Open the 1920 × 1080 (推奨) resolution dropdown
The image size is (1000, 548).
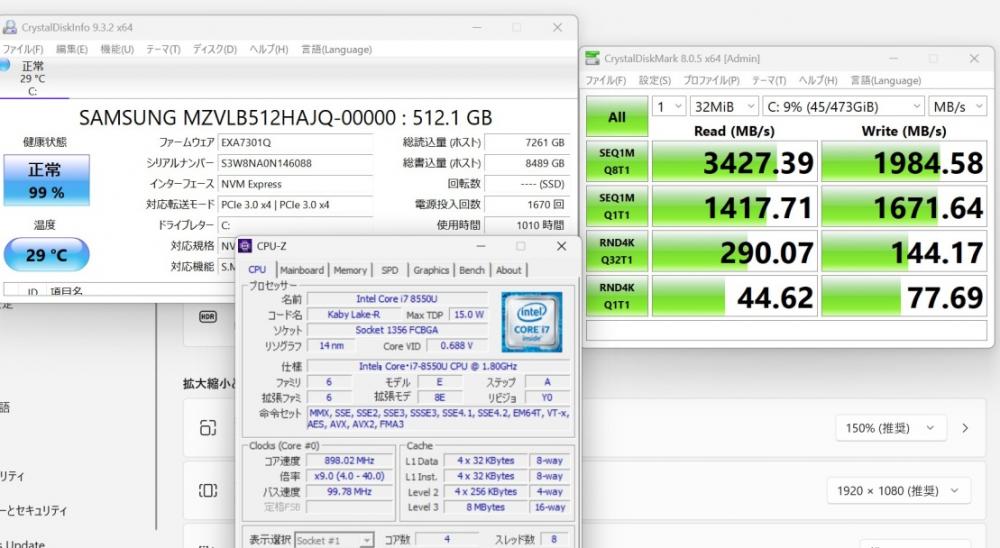pyautogui.click(x=899, y=491)
